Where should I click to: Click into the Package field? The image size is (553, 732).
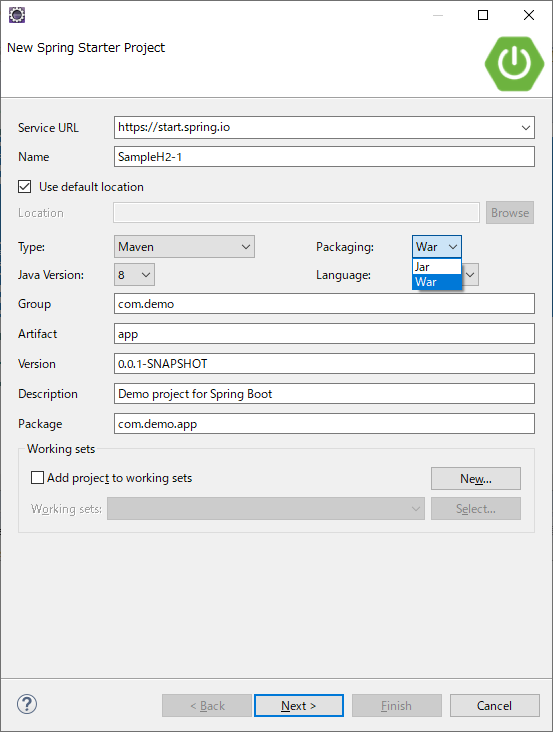[324, 423]
